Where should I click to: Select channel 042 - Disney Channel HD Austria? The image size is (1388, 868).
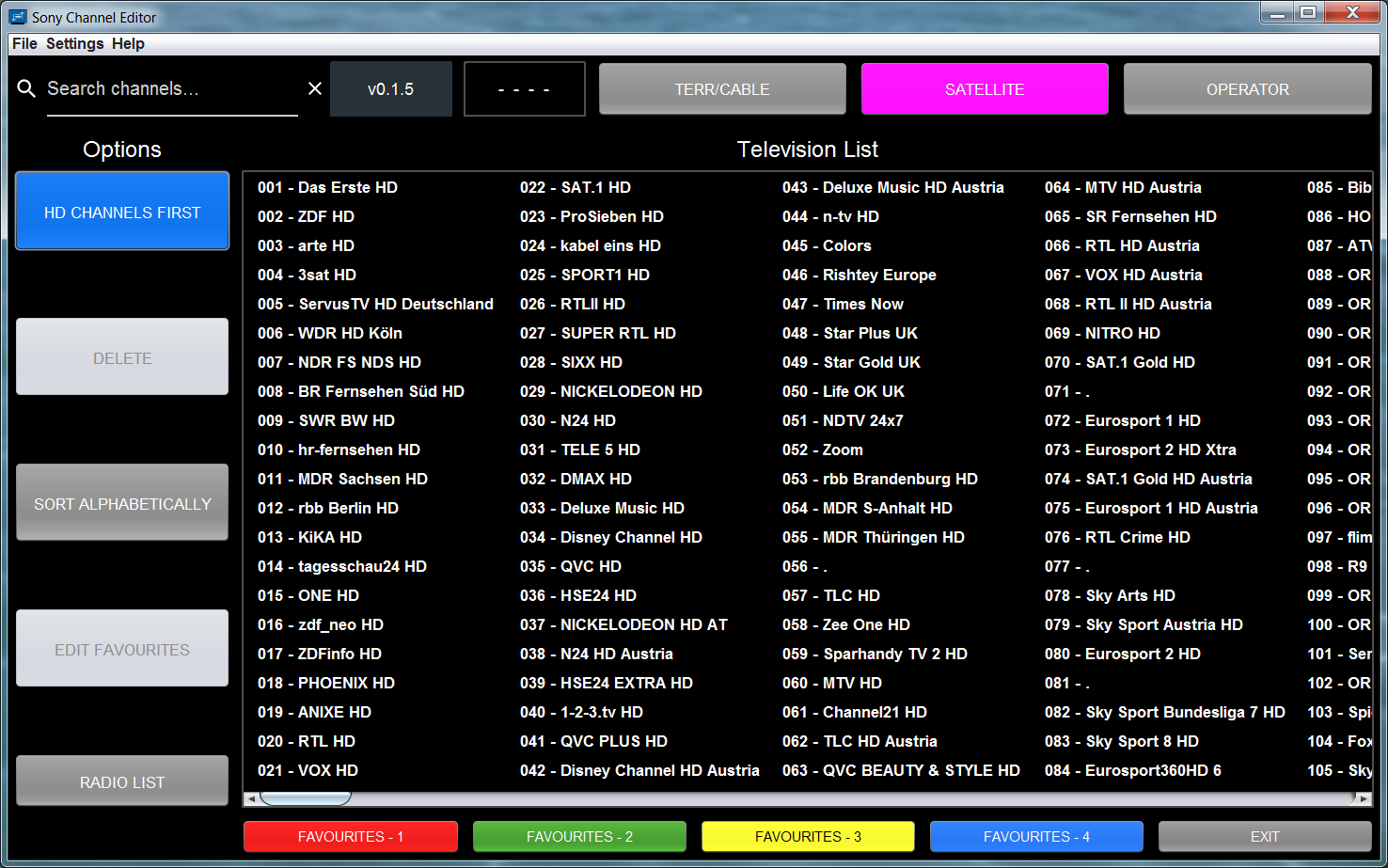(x=639, y=770)
